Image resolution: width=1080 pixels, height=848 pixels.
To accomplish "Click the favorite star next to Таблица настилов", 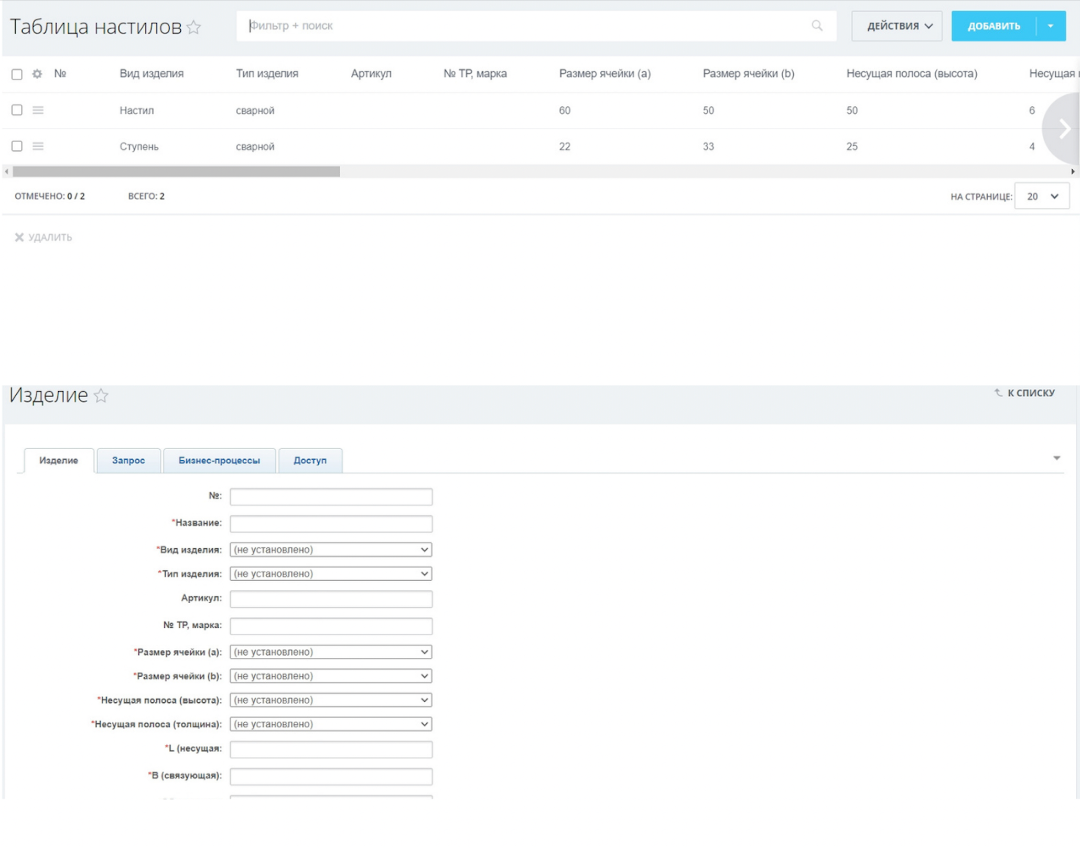I will click(x=194, y=28).
